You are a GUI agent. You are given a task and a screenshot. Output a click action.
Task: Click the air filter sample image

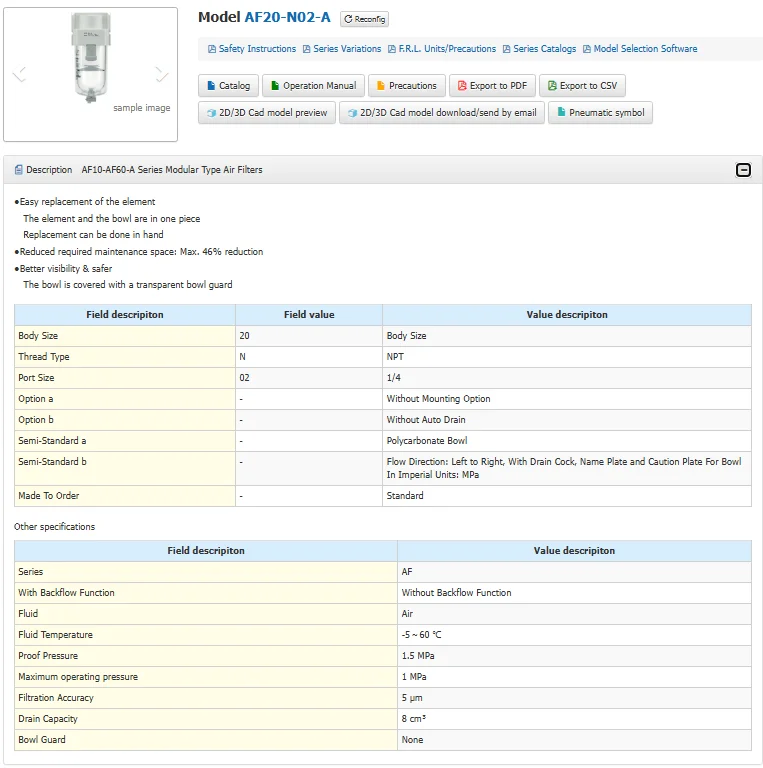(91, 58)
